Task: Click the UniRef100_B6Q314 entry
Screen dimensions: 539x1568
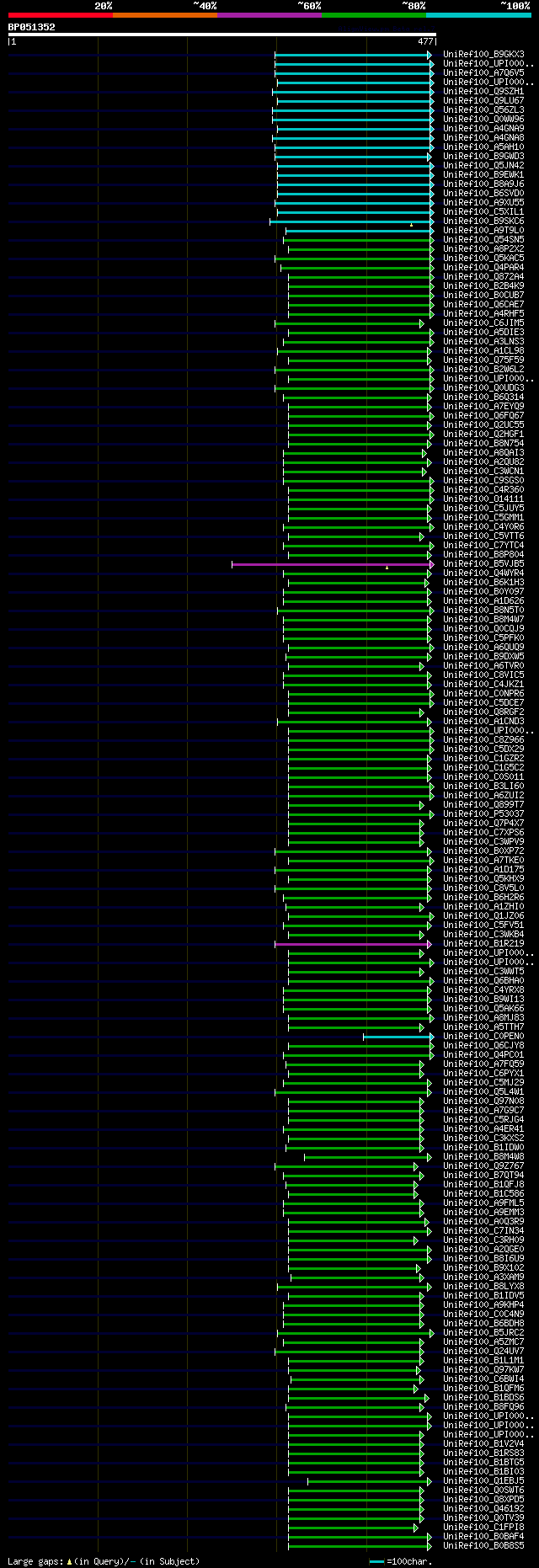Action: coord(483,397)
